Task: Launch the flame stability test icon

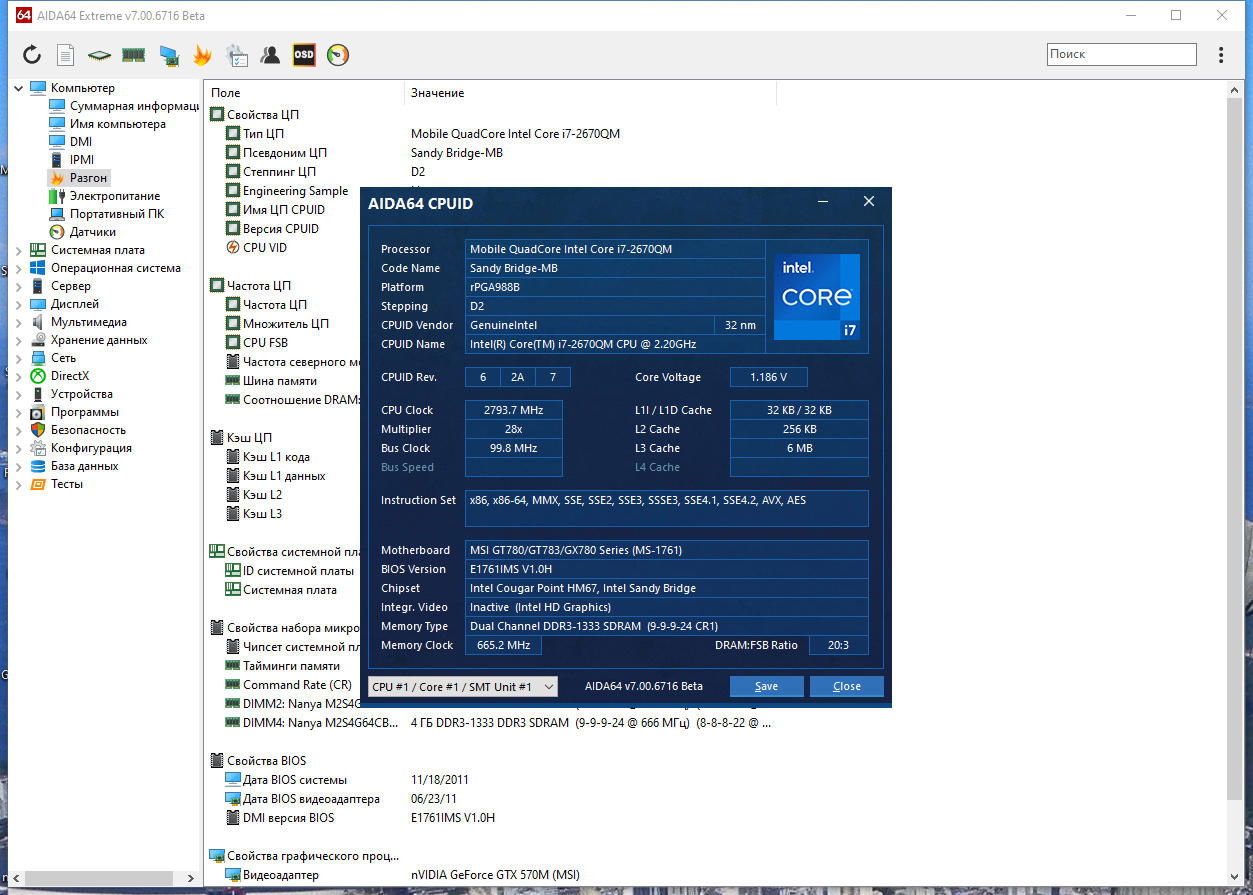Action: (203, 54)
